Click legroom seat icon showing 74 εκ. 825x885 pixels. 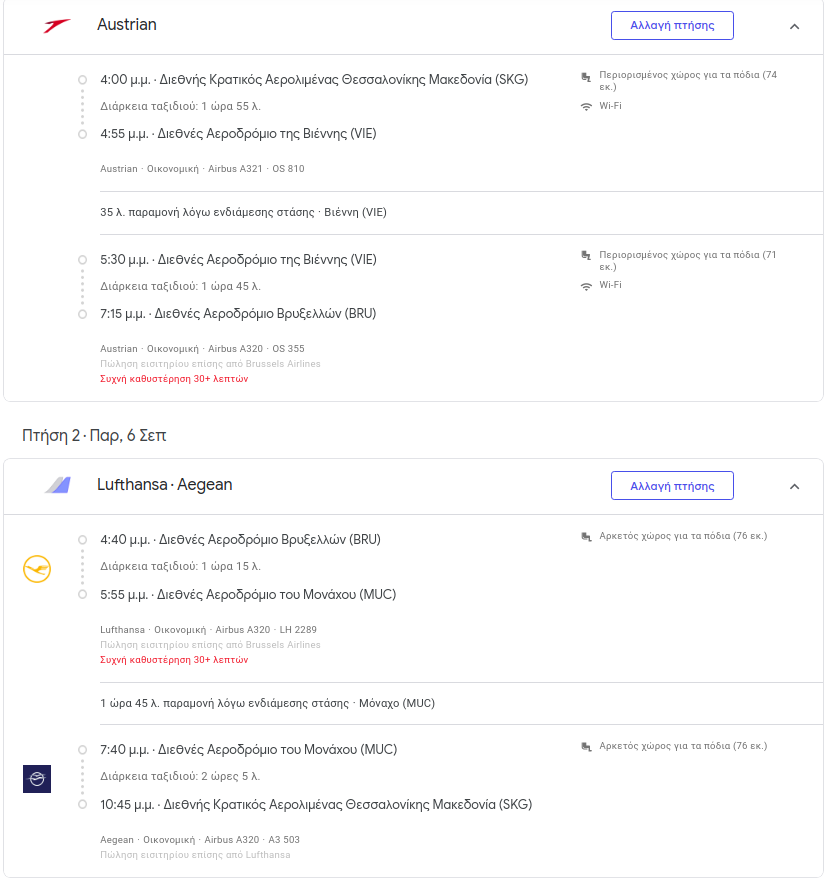586,77
